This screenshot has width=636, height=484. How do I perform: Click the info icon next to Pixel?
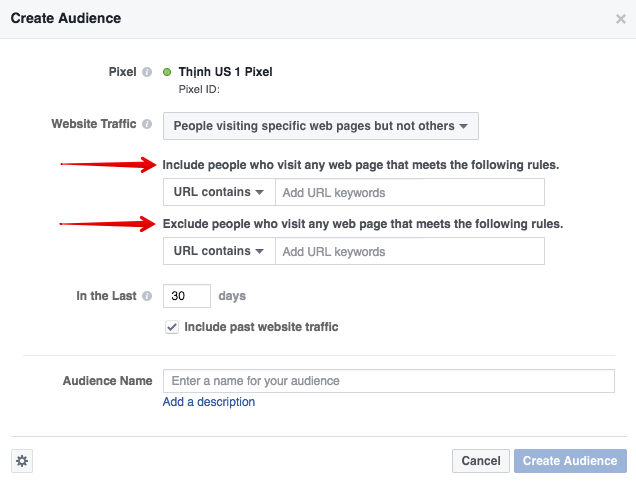[147, 72]
